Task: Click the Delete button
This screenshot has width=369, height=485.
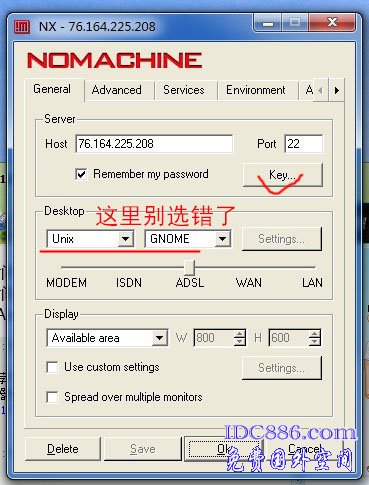Action: click(x=63, y=449)
